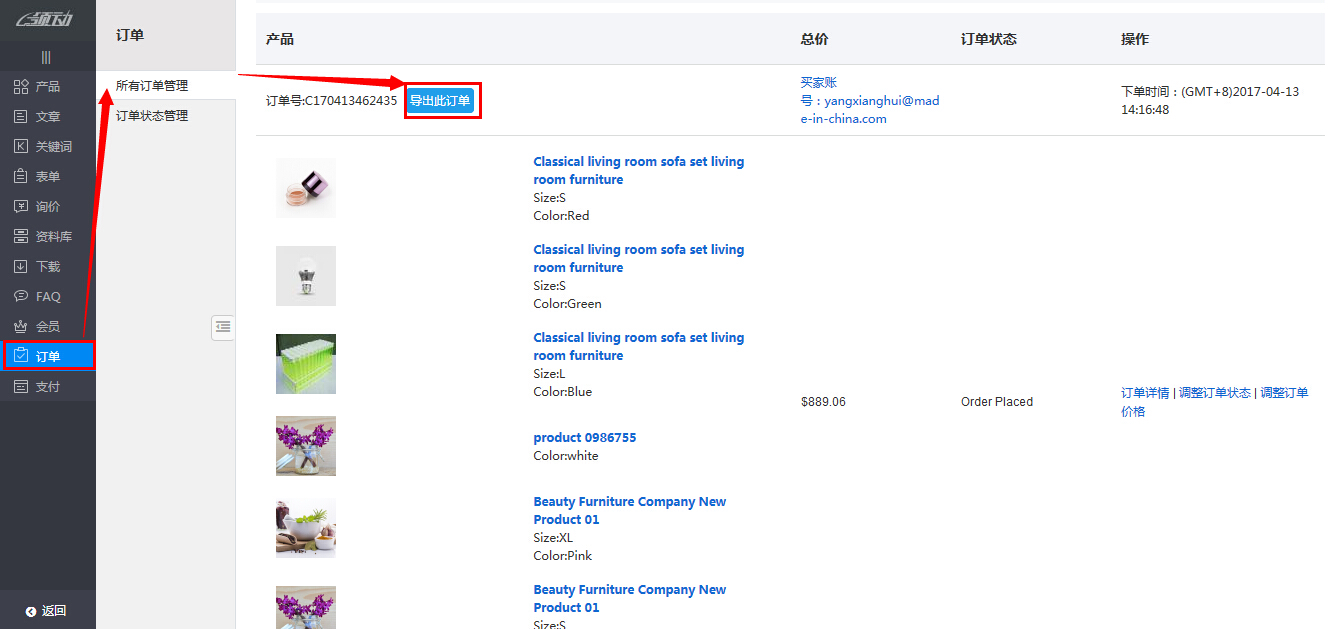The image size is (1333, 629).
Task: Open 订单状态管理 menu item
Action: [x=152, y=116]
